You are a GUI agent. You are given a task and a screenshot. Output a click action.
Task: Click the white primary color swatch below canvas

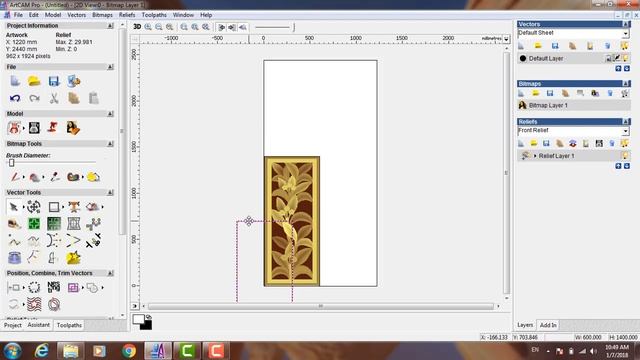point(138,319)
